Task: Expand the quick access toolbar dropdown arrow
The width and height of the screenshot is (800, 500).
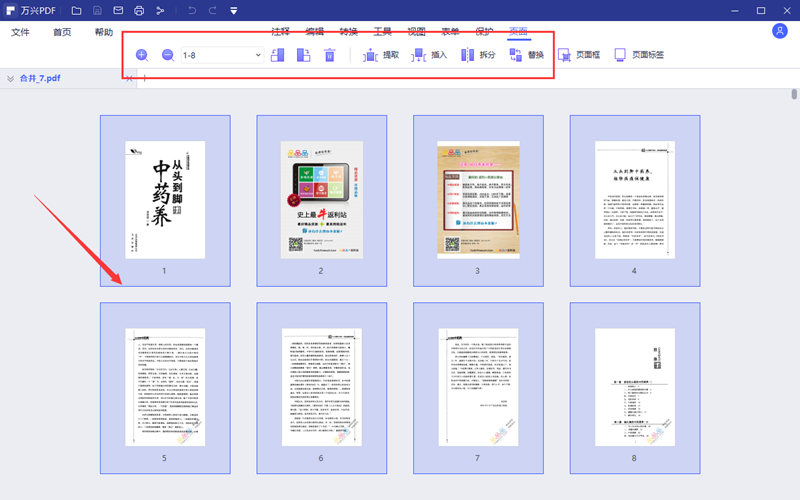Action: tap(234, 11)
